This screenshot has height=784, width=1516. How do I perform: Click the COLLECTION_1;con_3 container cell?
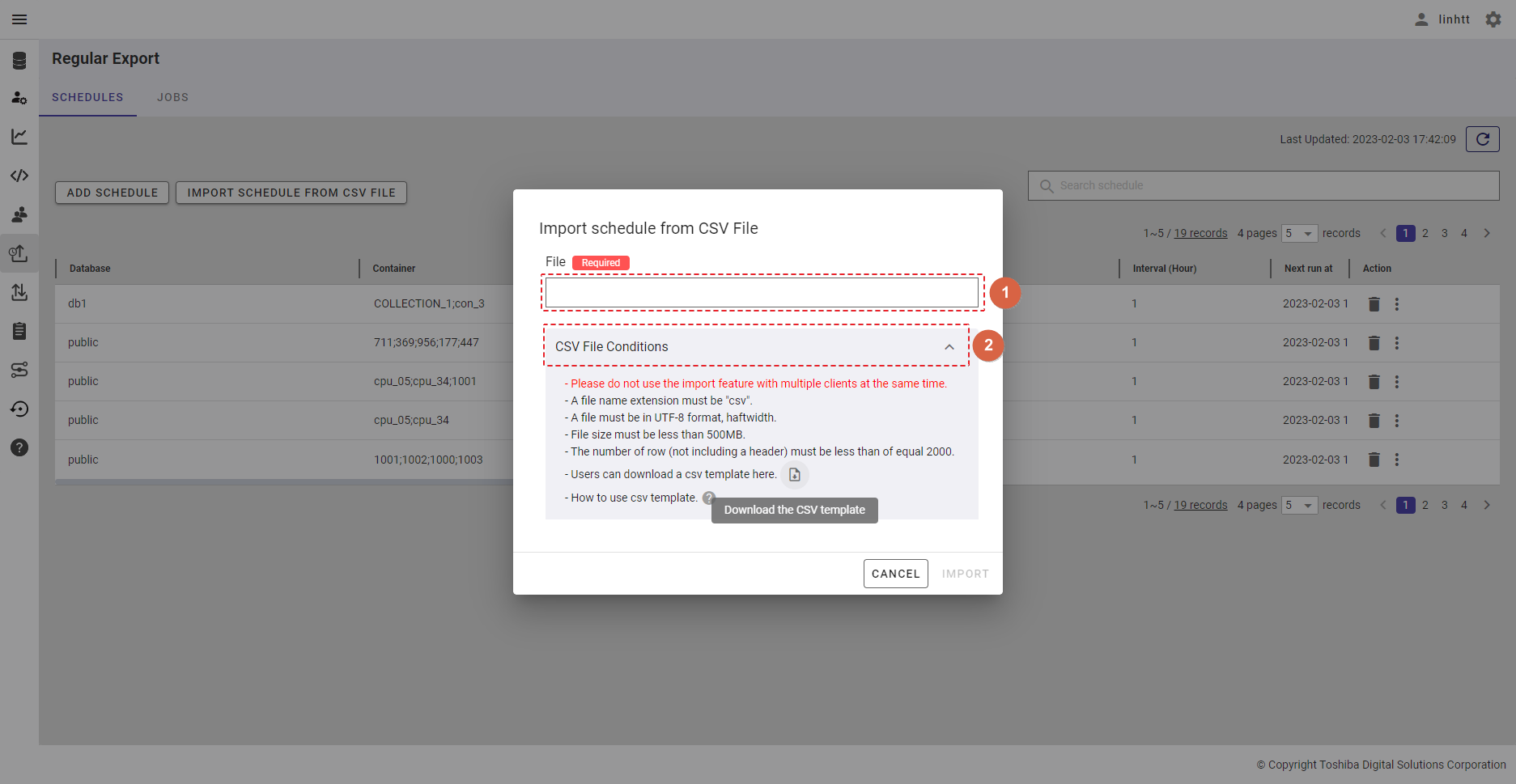[429, 303]
